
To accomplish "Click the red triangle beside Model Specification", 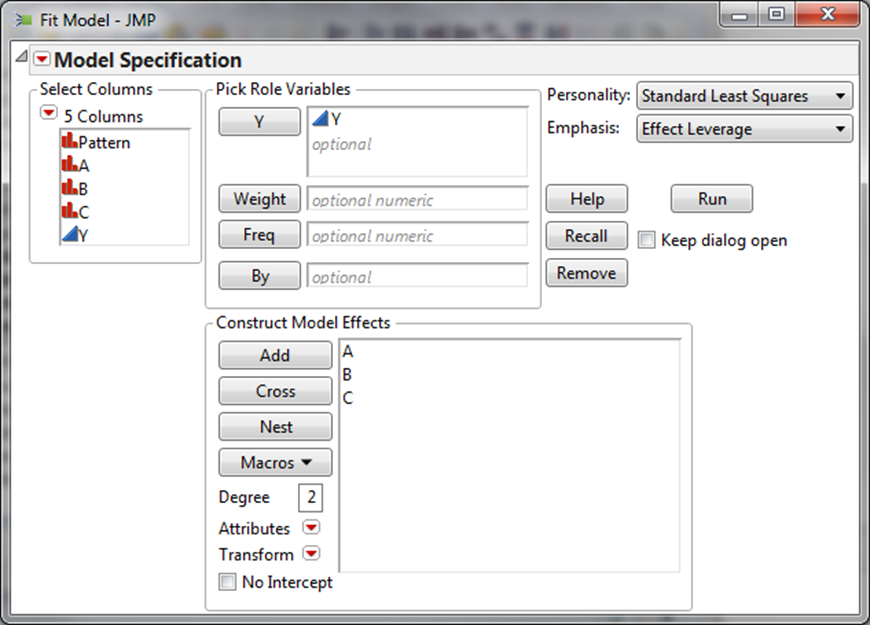I will pyautogui.click(x=41, y=60).
